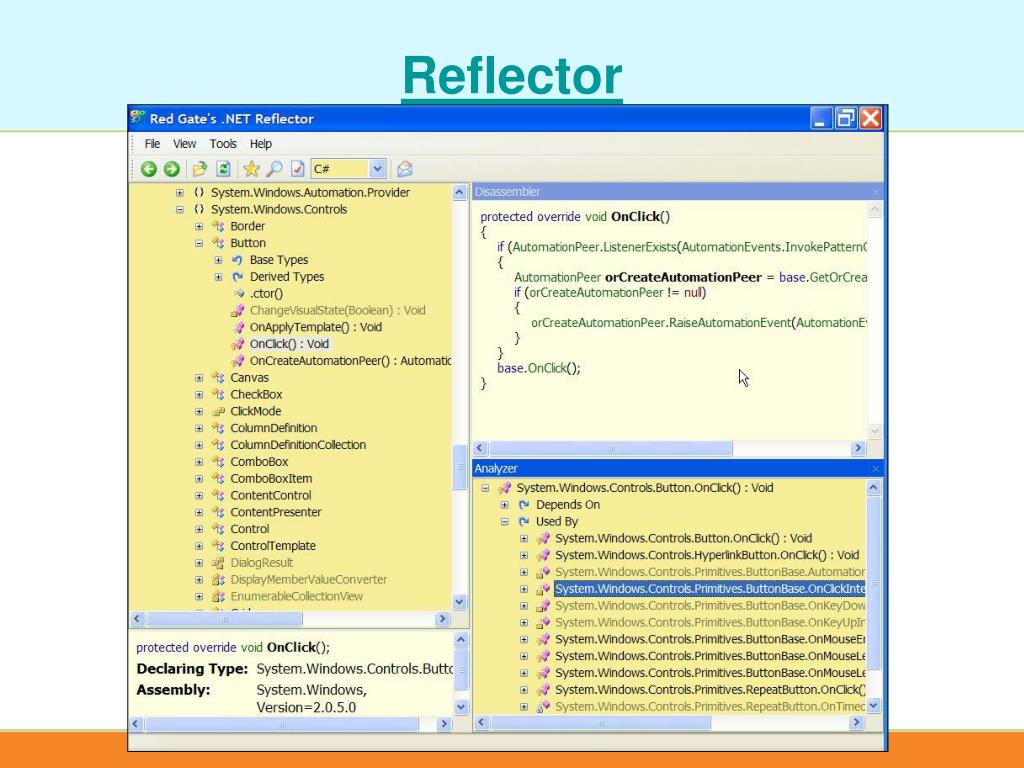Viewport: 1024px width, 768px height.
Task: Select ComboBoxItem class in tree
Action: [271, 479]
